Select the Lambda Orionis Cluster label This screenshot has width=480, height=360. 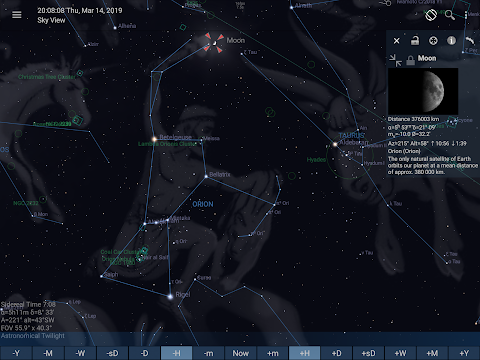point(167,144)
